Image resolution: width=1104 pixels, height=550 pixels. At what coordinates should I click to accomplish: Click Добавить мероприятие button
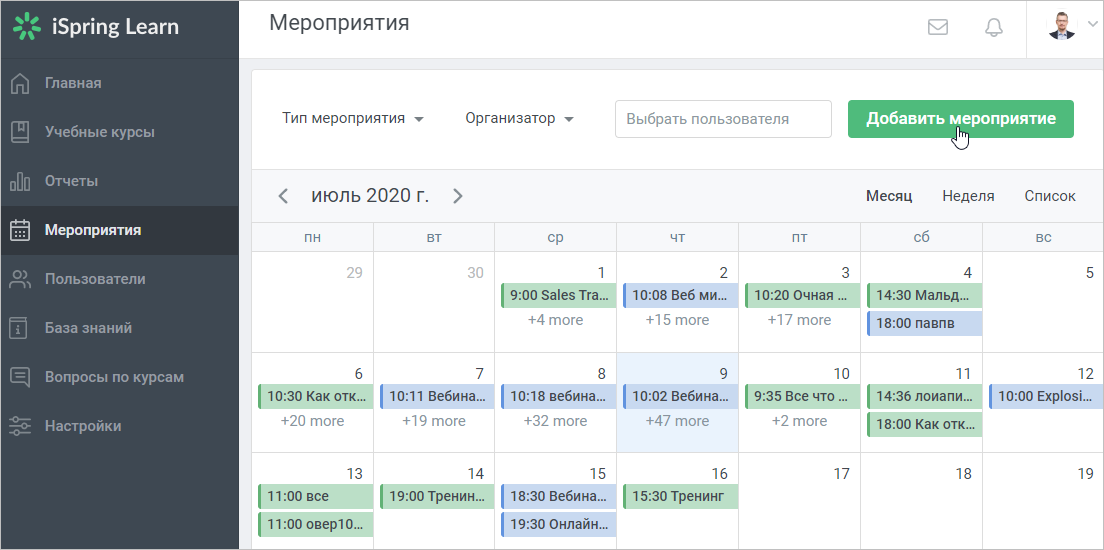pyautogui.click(x=960, y=119)
